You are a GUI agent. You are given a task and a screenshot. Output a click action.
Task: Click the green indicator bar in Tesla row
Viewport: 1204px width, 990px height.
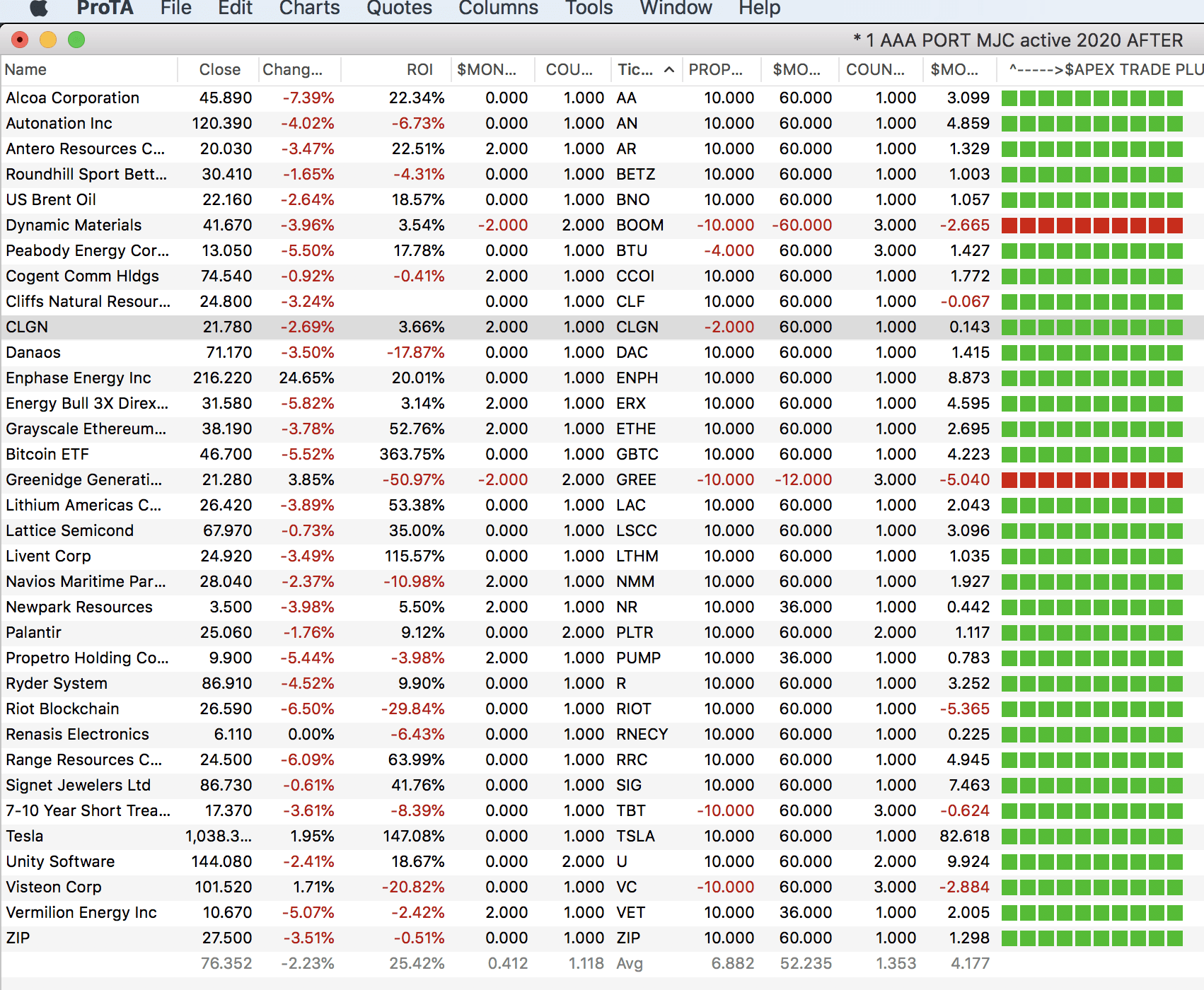click(1092, 837)
